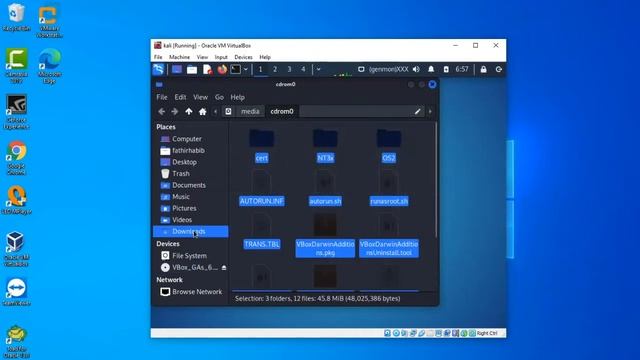Image resolution: width=640 pixels, height=360 pixels.
Task: Open VirtualBox Devices menu
Action: [x=243, y=57]
